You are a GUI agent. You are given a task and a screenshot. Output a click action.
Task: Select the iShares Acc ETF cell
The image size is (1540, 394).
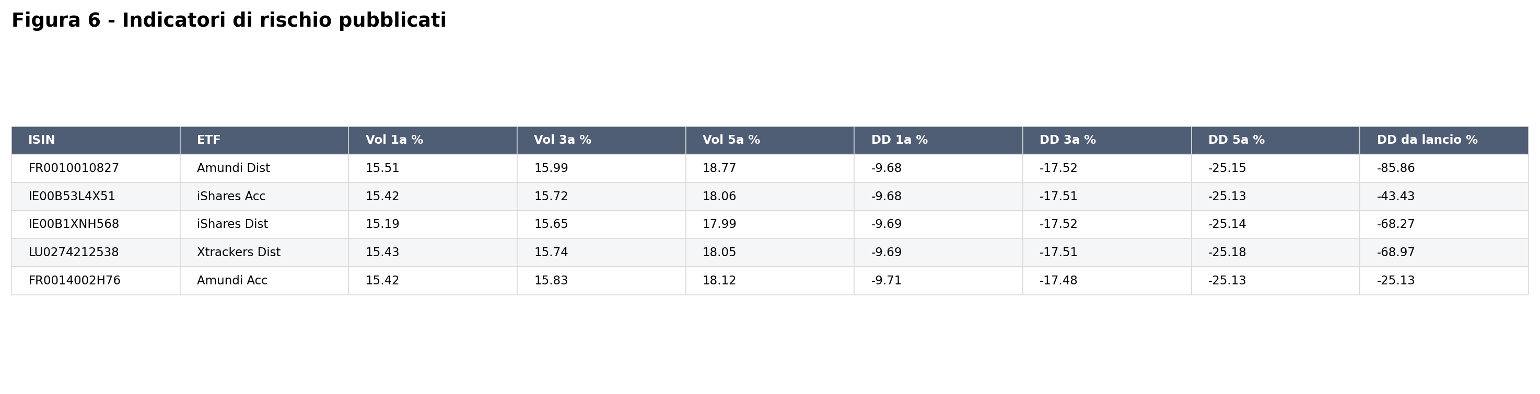[264, 196]
